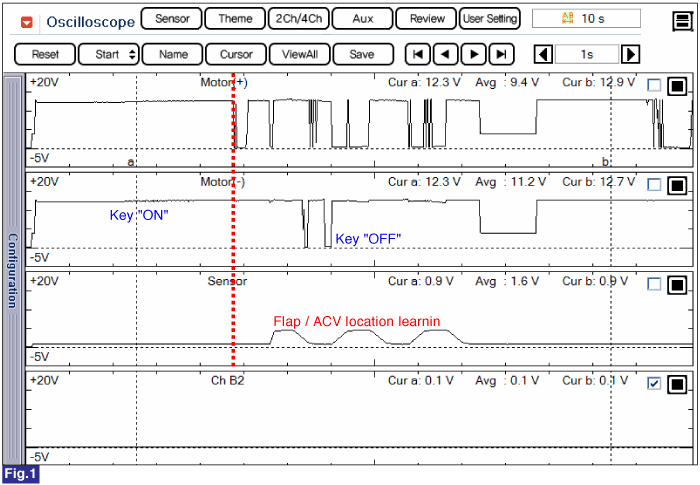
Task: Expand the Configuration side panel
Action: [x=13, y=270]
